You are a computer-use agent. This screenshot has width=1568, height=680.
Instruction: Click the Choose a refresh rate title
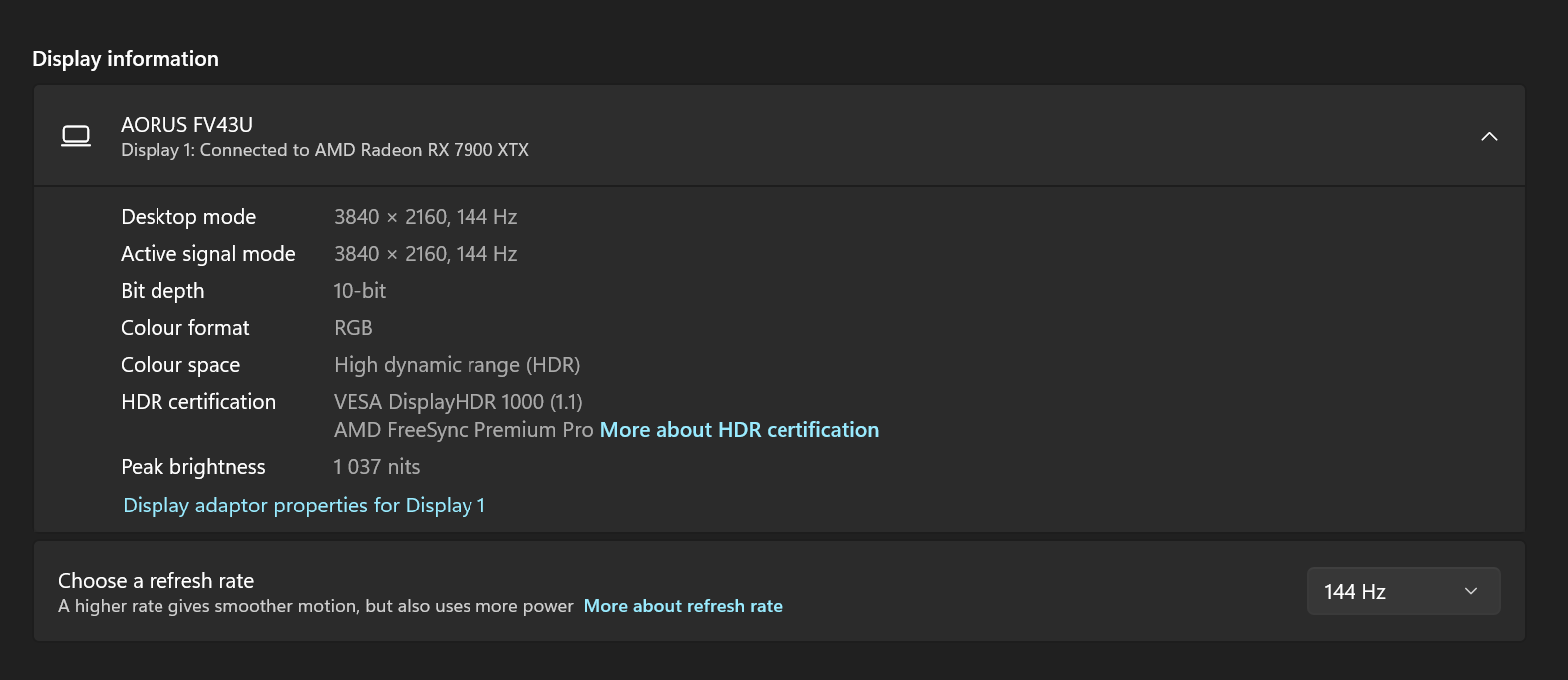click(x=156, y=581)
